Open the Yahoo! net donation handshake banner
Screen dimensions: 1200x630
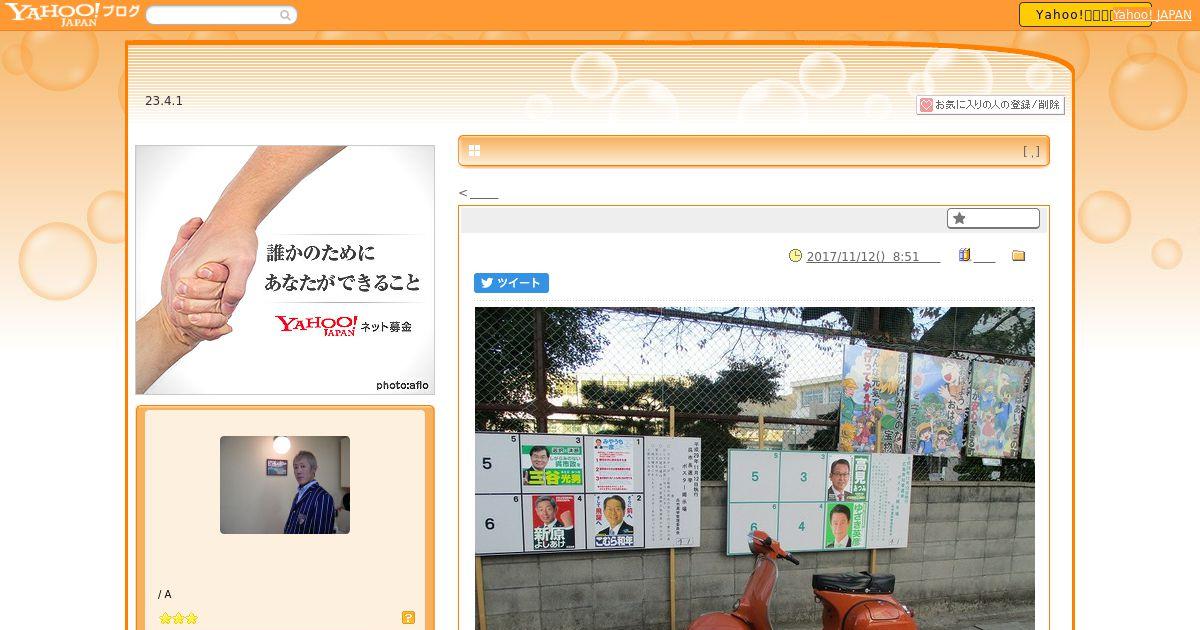[x=285, y=270]
